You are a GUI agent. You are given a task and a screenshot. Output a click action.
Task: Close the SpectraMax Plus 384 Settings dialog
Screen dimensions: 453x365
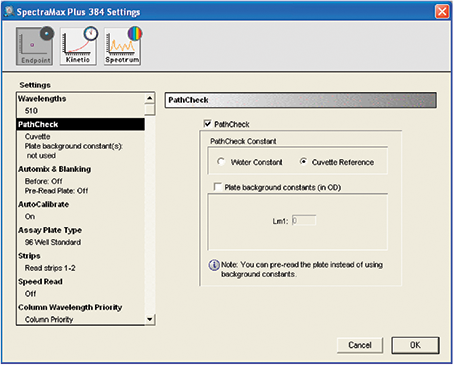click(442, 12)
